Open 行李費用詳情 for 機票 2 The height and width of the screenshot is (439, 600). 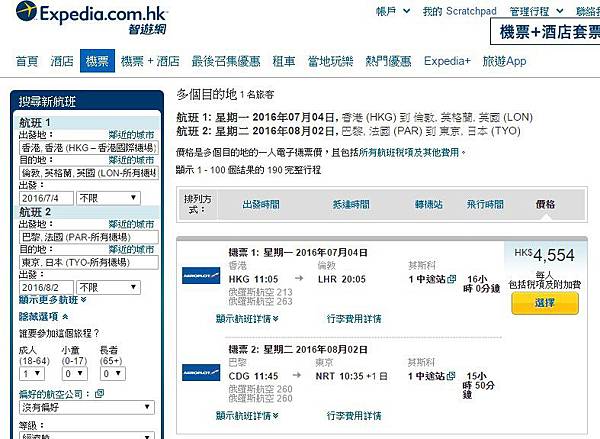[x=354, y=415]
